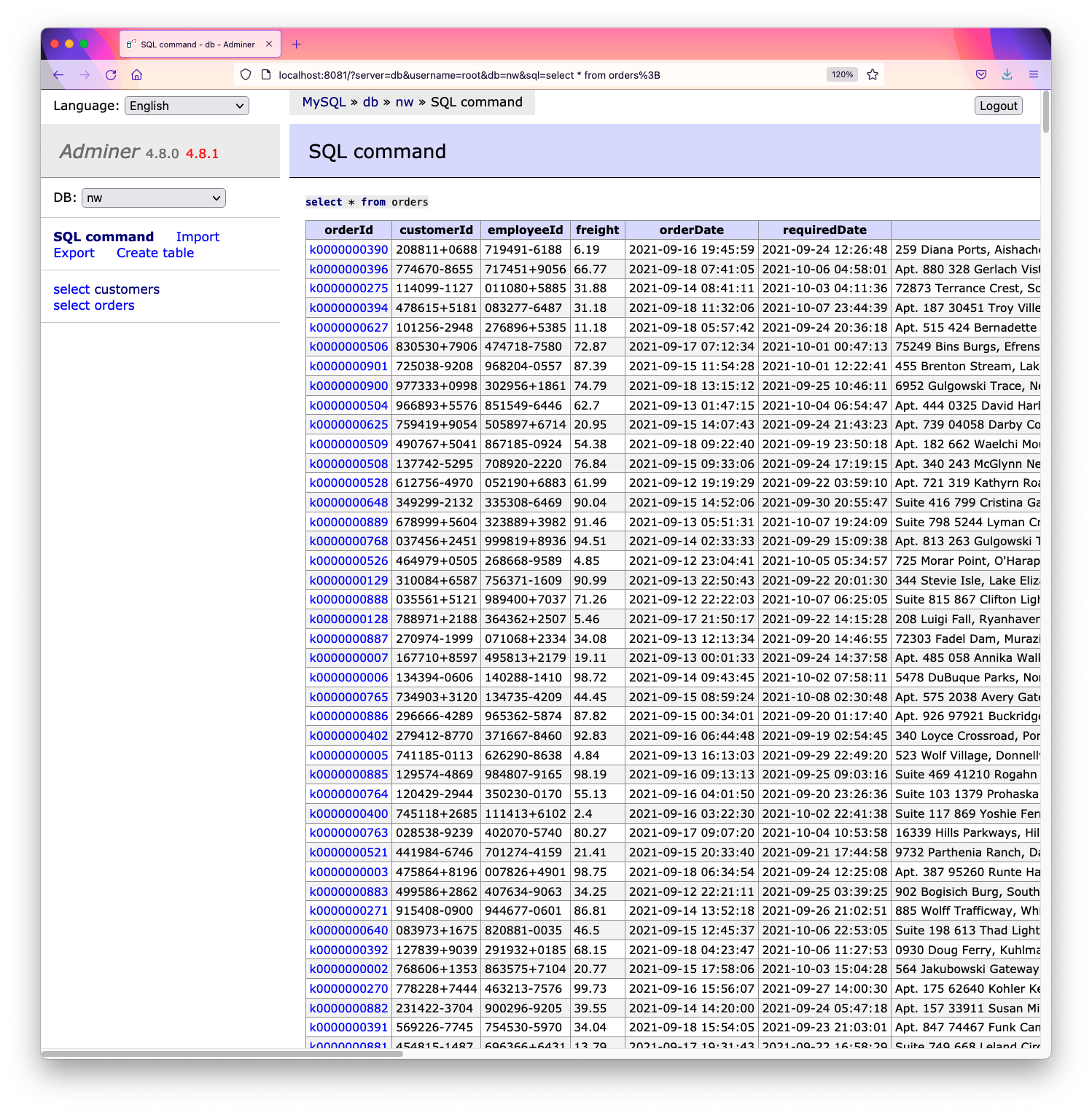Open order k0000000627 link

click(x=348, y=327)
